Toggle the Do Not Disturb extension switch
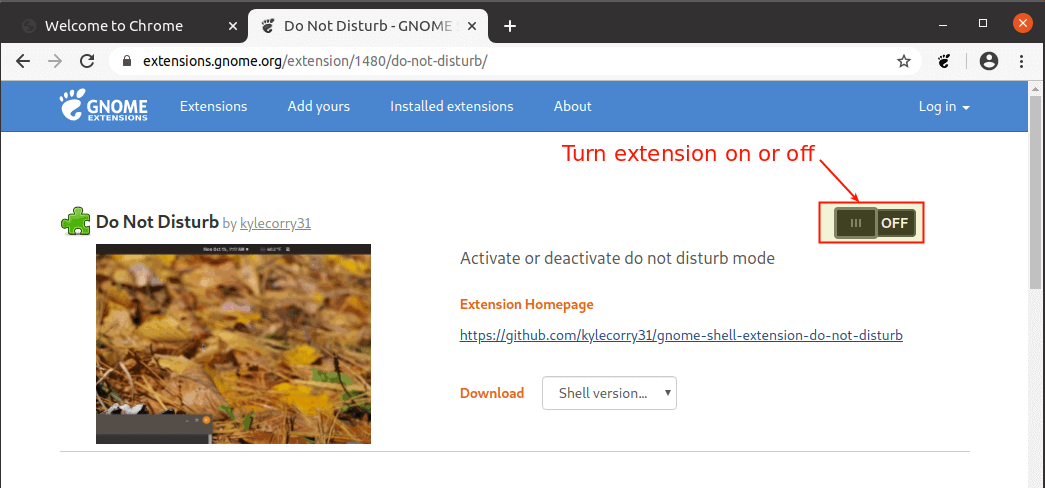 coord(876,223)
